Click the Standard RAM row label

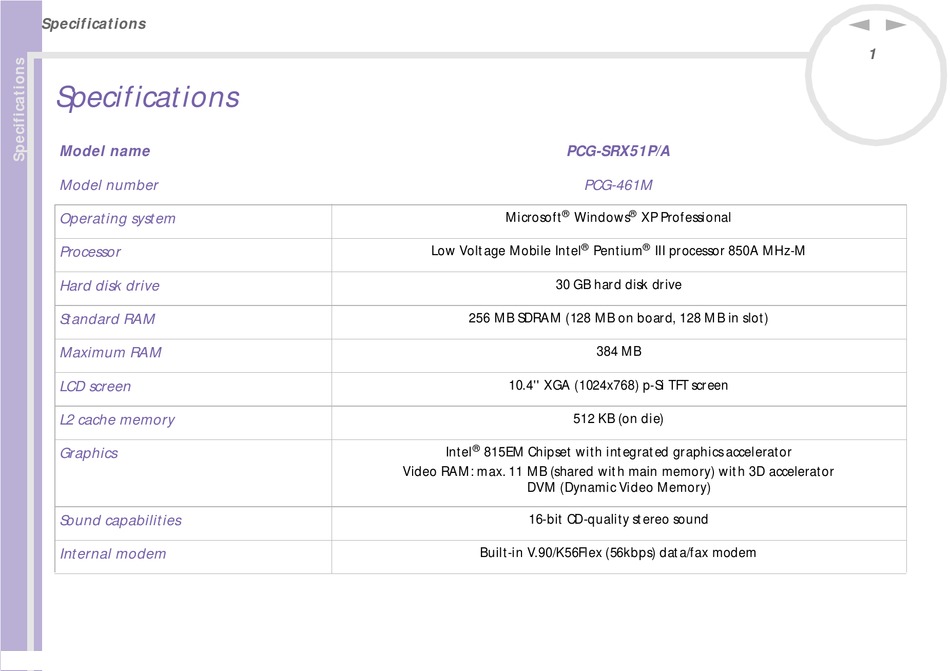(x=107, y=319)
